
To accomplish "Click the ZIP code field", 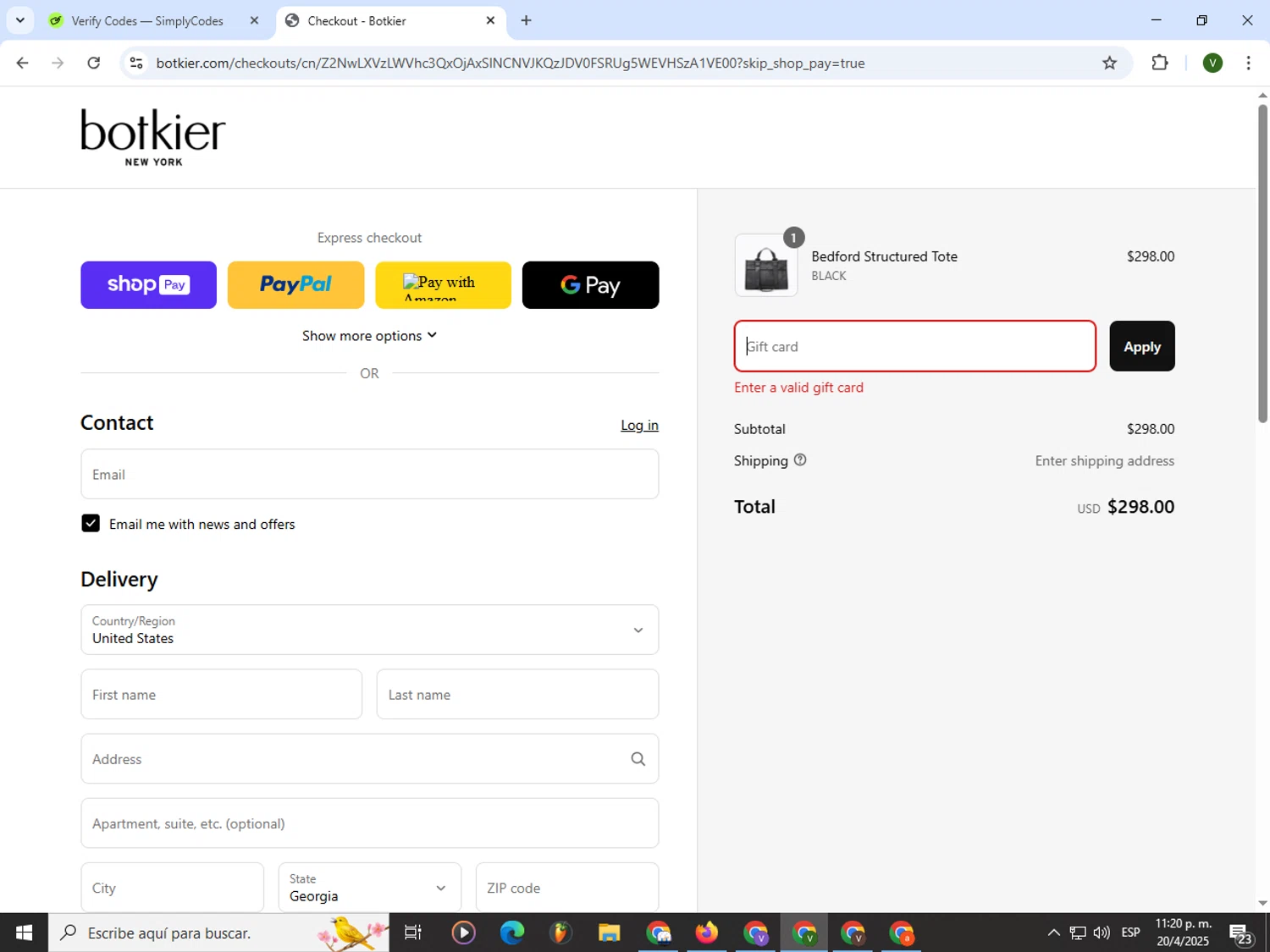I will pyautogui.click(x=567, y=887).
